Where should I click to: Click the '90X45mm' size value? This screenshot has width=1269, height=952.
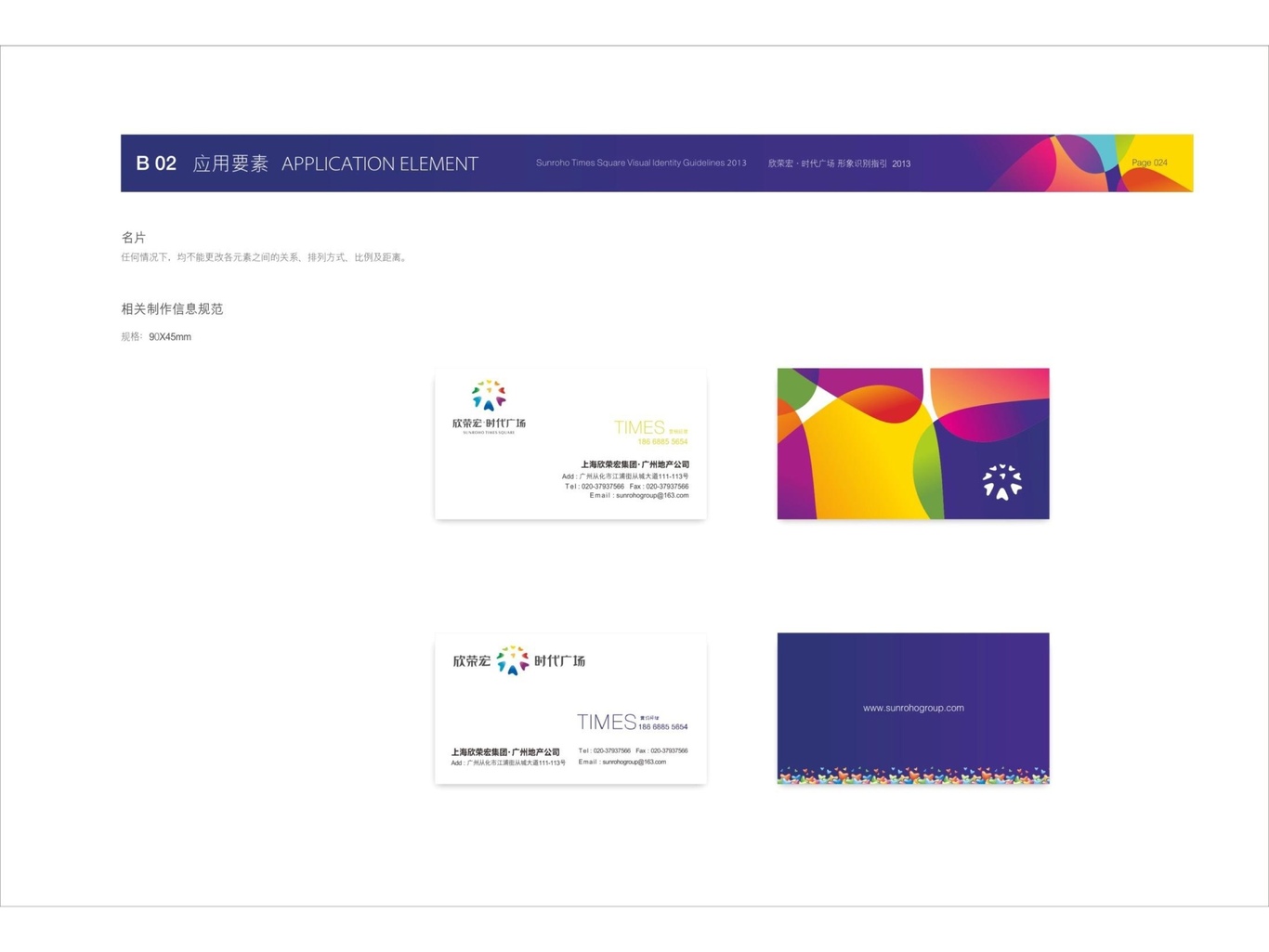click(170, 337)
